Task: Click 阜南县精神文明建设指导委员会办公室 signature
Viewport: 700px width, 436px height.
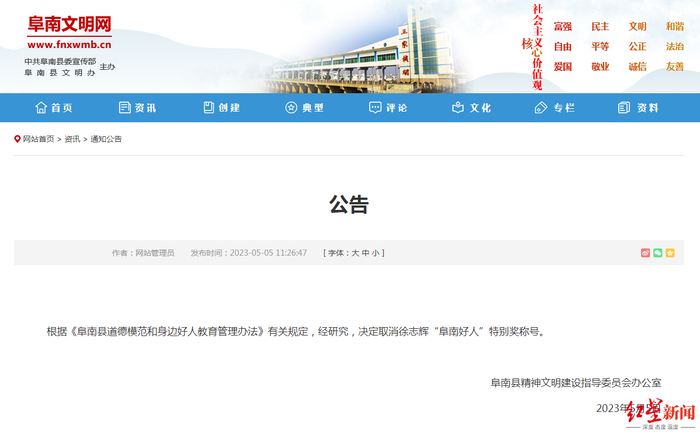Action: (576, 383)
